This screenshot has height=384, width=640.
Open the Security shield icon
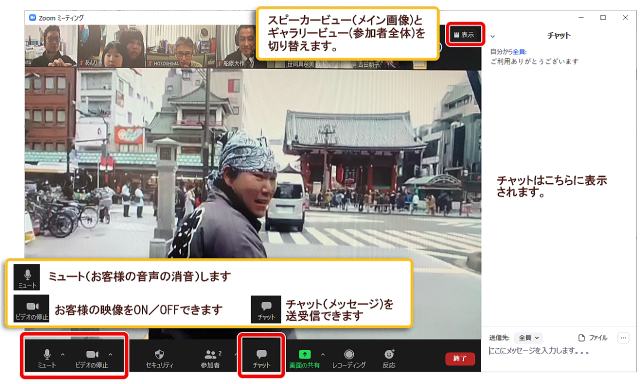point(160,358)
